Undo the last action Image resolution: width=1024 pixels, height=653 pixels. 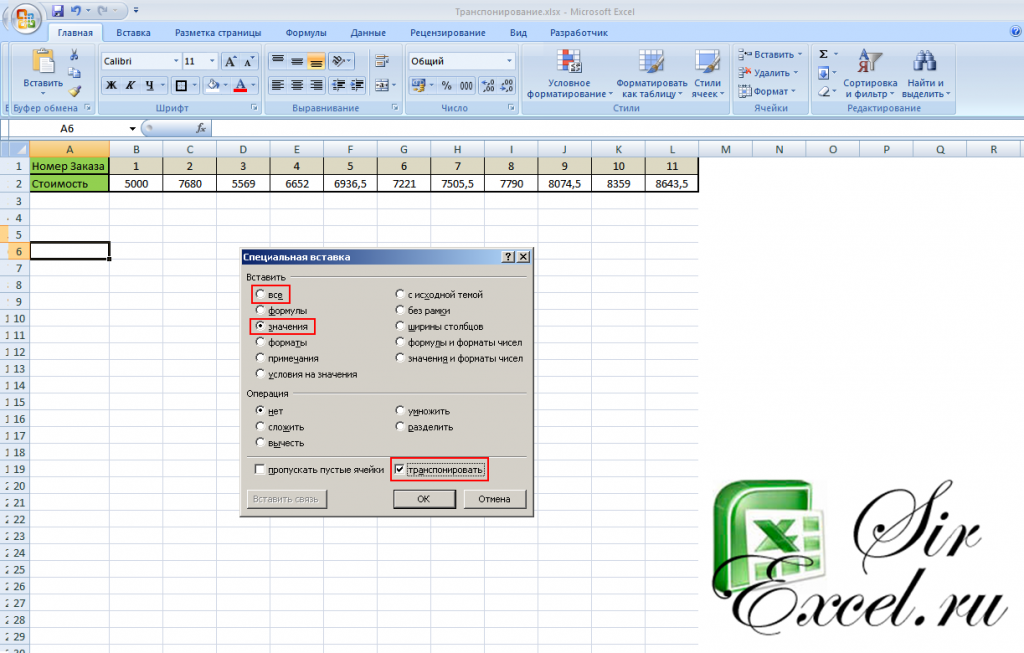click(x=76, y=10)
